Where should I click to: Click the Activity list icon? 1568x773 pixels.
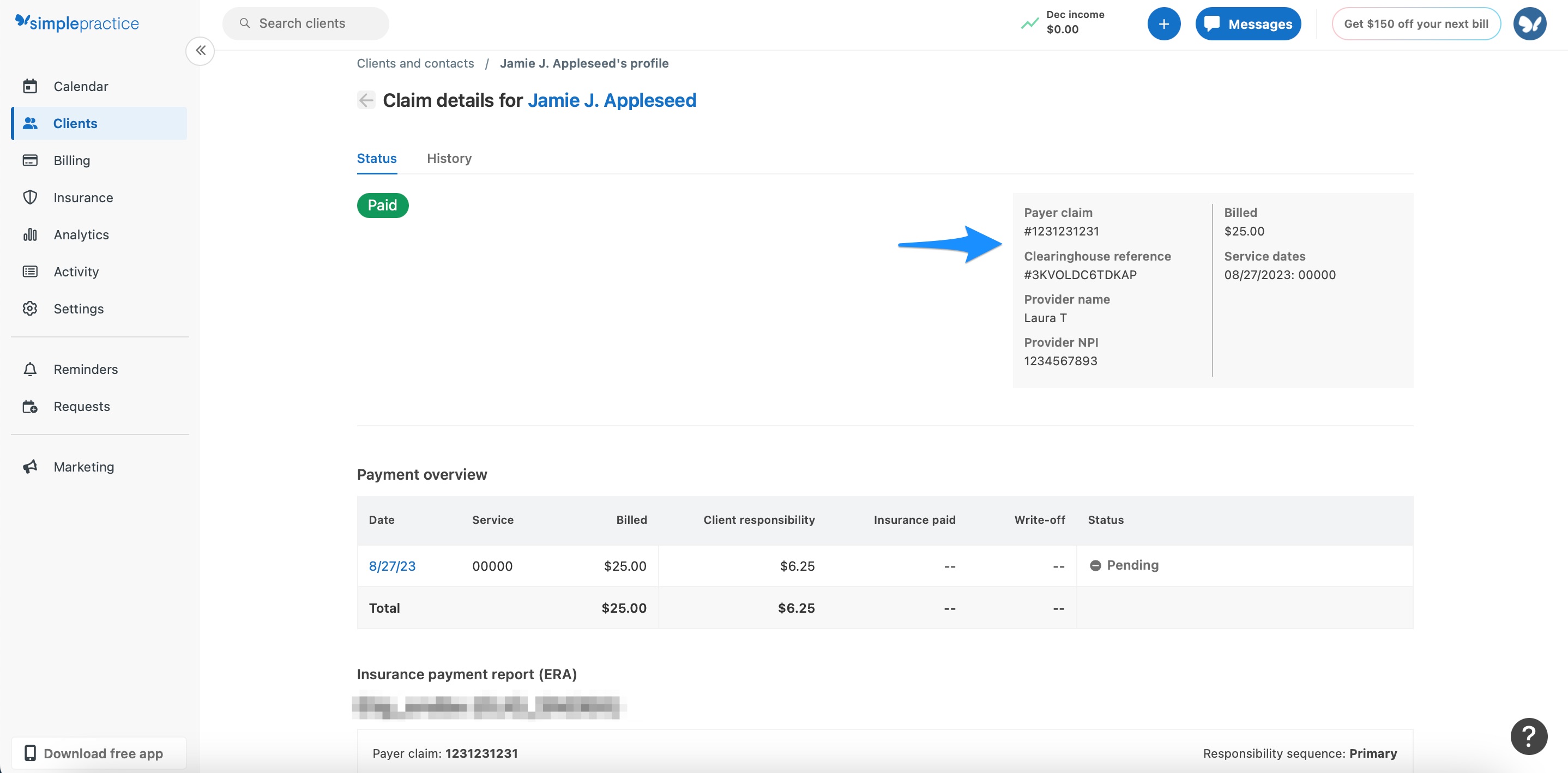coord(30,272)
